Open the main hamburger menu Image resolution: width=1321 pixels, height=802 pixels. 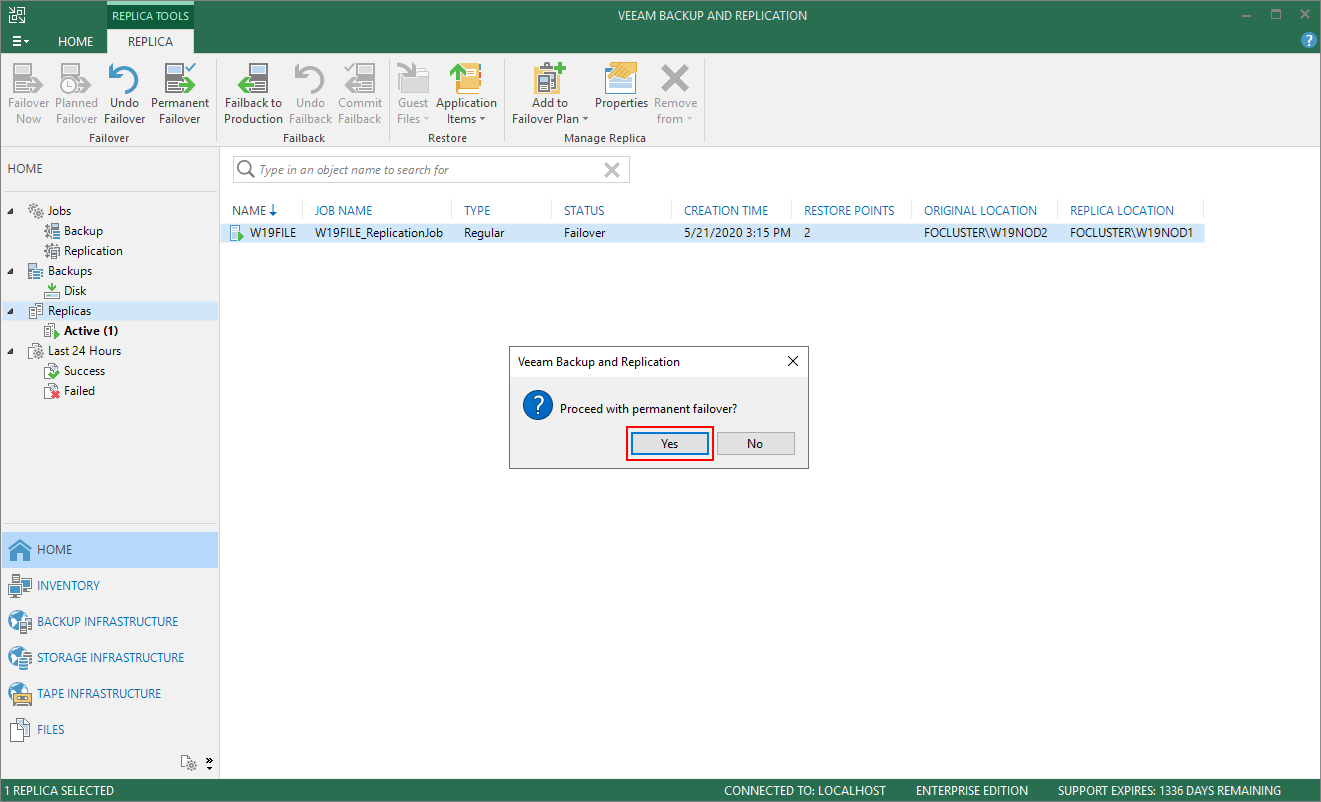click(x=20, y=42)
